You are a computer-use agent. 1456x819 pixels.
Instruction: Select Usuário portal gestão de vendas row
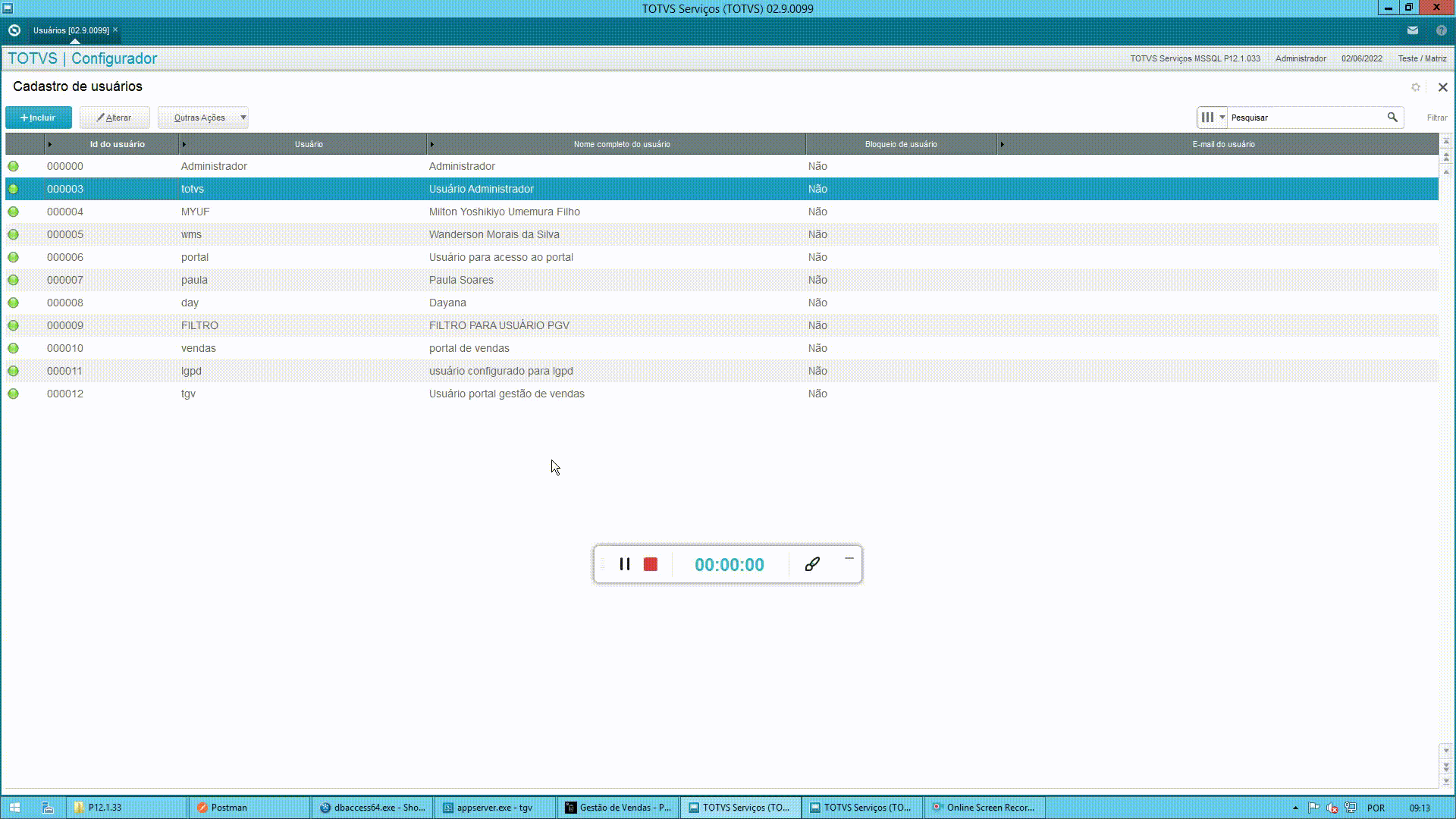pos(721,394)
